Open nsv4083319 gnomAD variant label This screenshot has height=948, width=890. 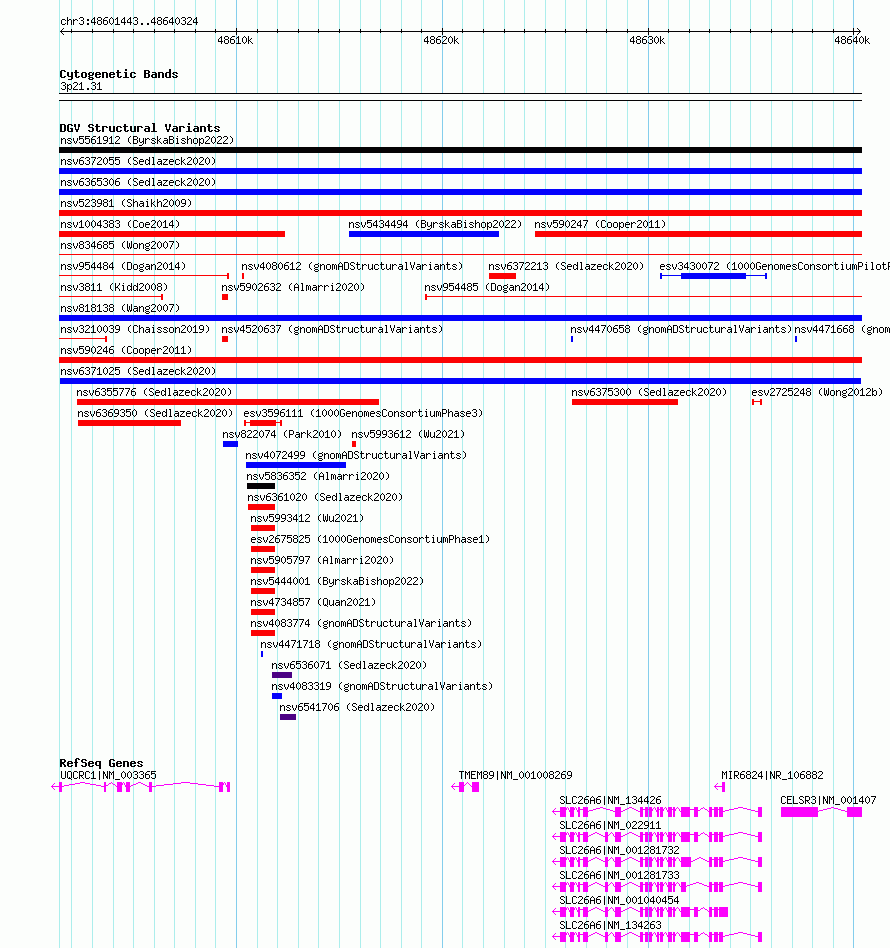(x=382, y=686)
